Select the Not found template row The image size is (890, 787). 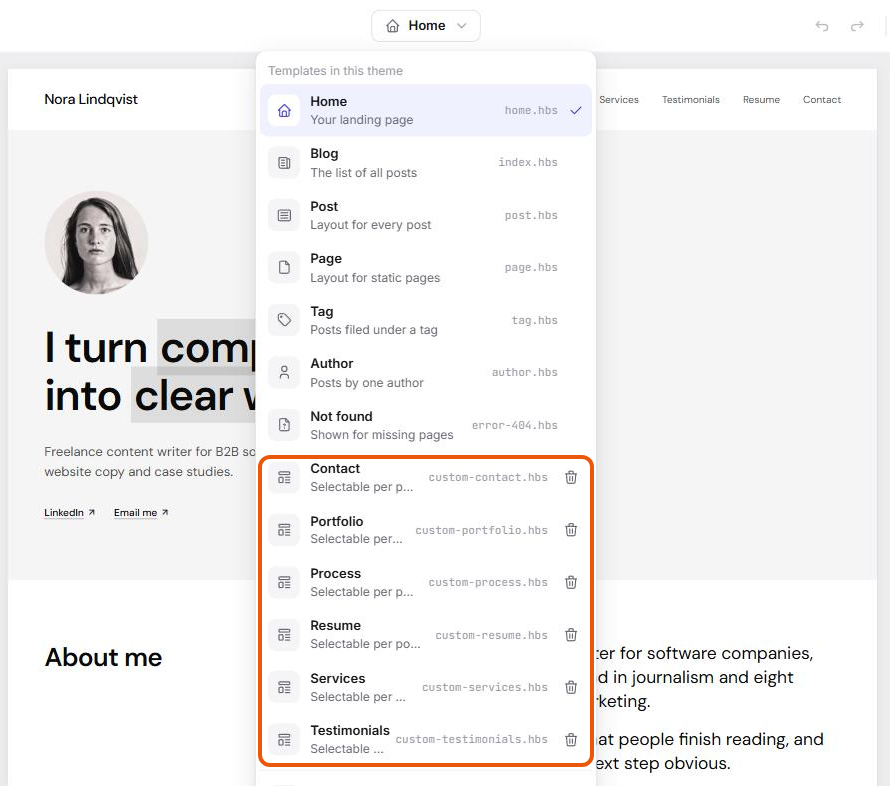pyautogui.click(x=426, y=425)
